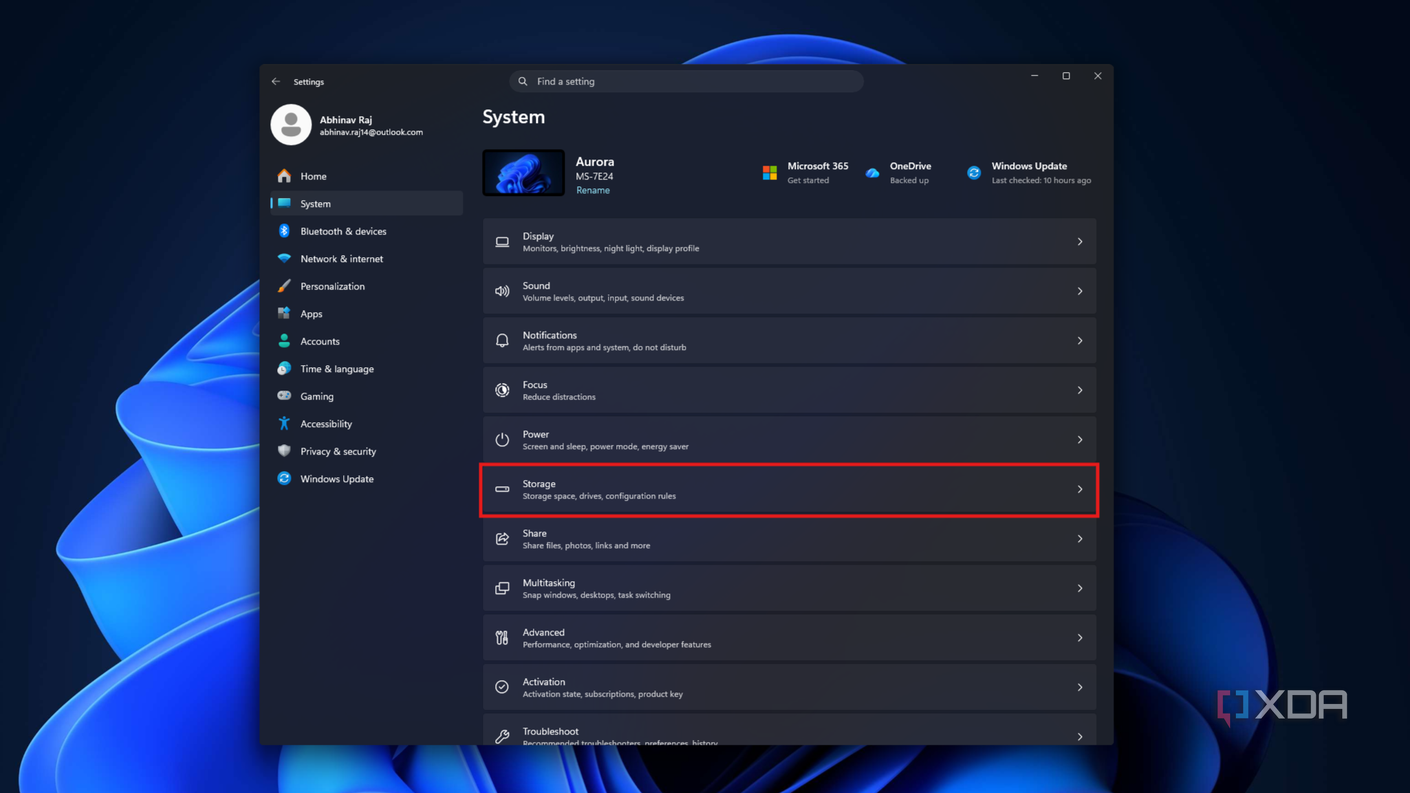Screen dimensions: 1410x793
Task: Click the Advanced tools icon
Action: (502, 638)
